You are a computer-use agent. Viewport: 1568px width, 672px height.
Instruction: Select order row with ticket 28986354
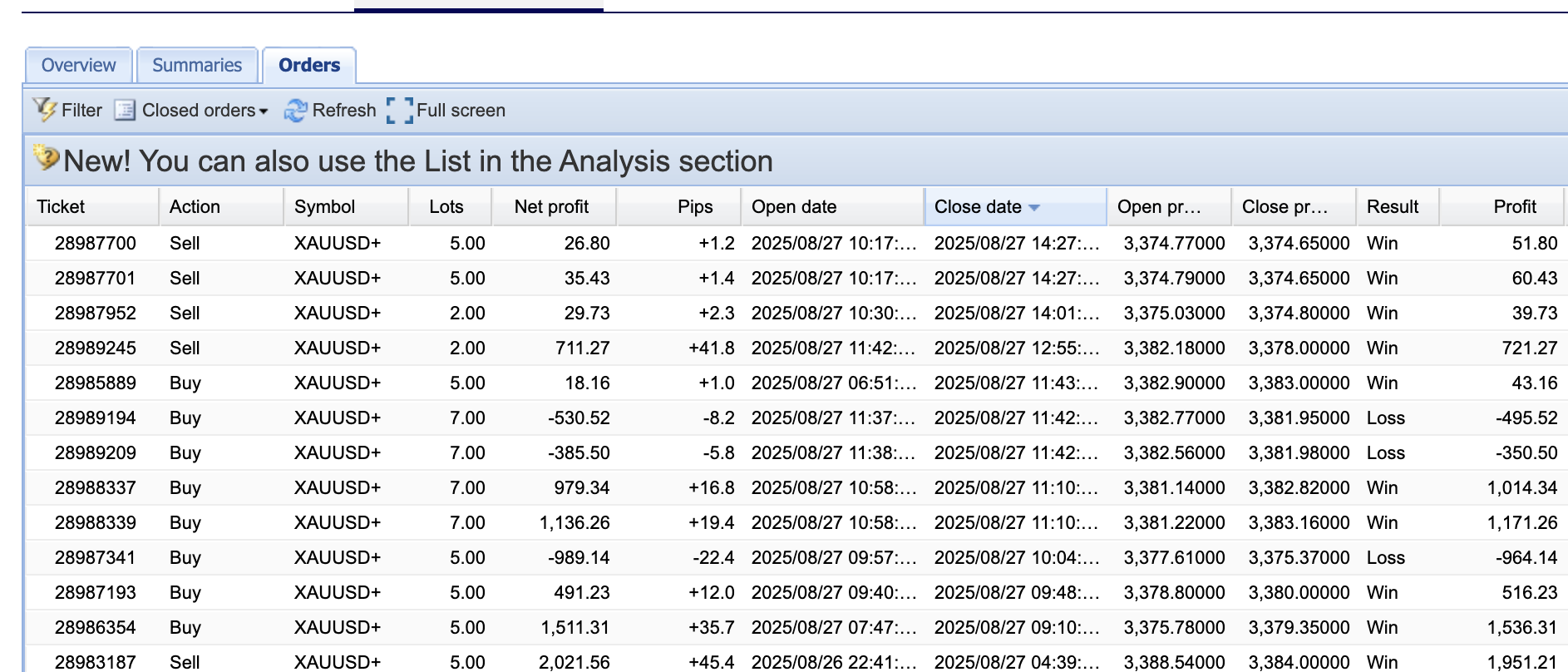click(x=96, y=627)
